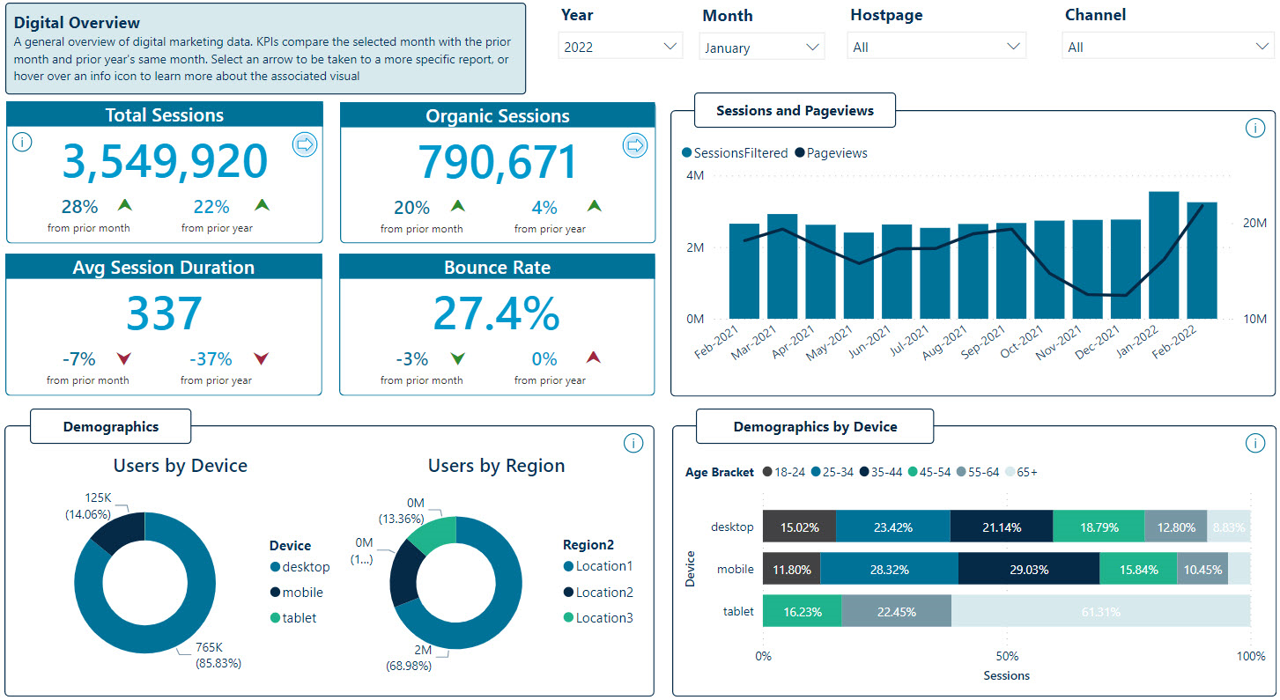Toggle the Pageviews legend item

coord(831,153)
